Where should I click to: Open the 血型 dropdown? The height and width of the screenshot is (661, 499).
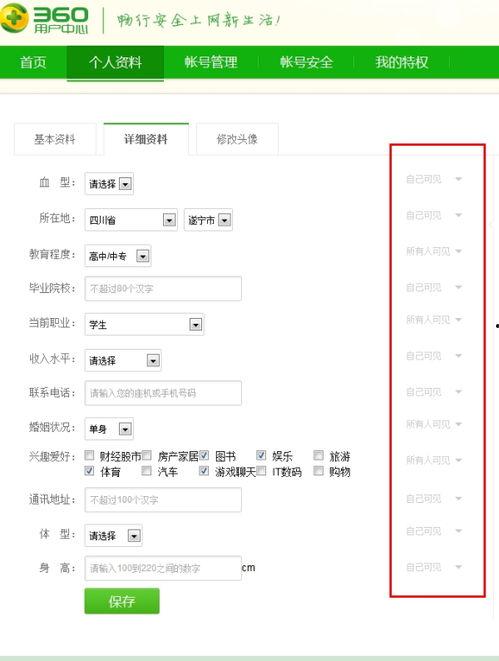point(109,184)
